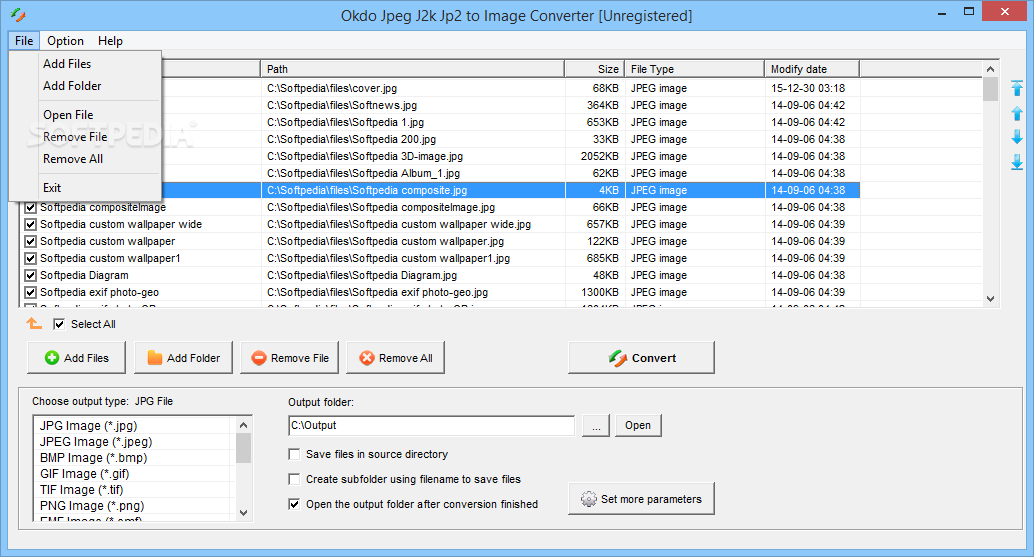Start conversion with Convert button
This screenshot has width=1034, height=557.
coord(641,358)
